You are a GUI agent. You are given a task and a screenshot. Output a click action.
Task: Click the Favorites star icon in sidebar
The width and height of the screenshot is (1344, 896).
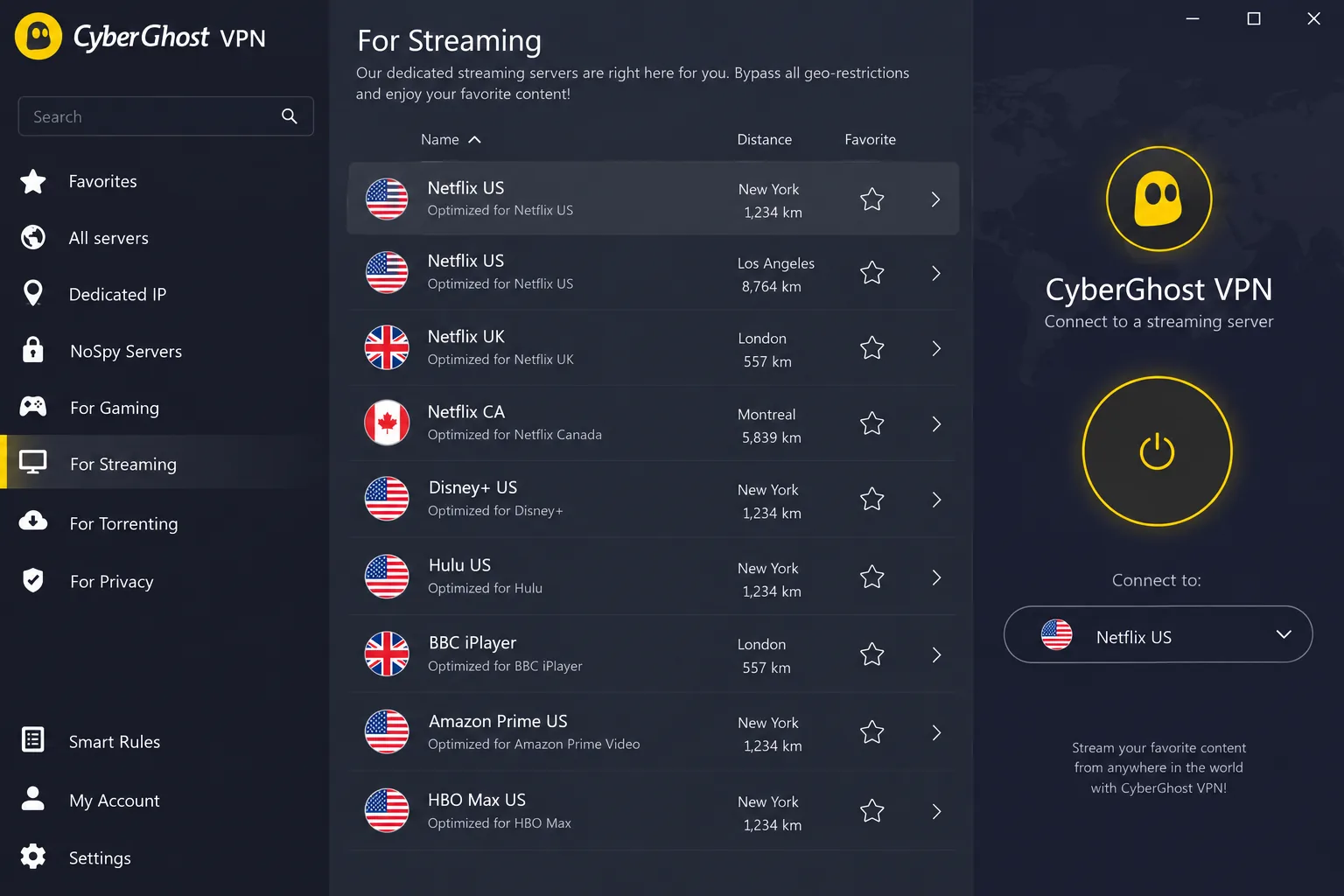coord(33,181)
